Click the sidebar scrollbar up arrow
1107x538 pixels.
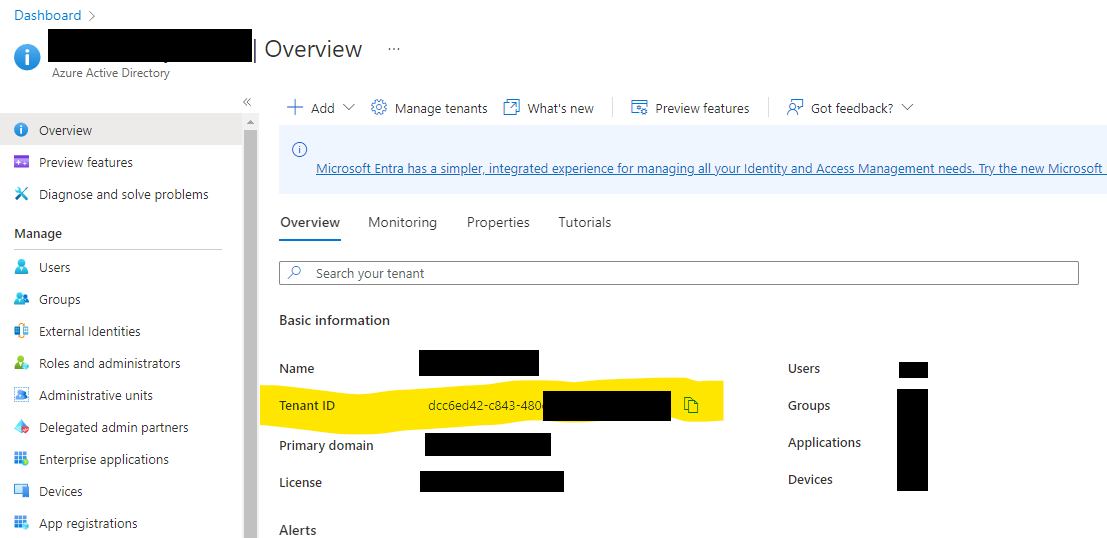250,123
